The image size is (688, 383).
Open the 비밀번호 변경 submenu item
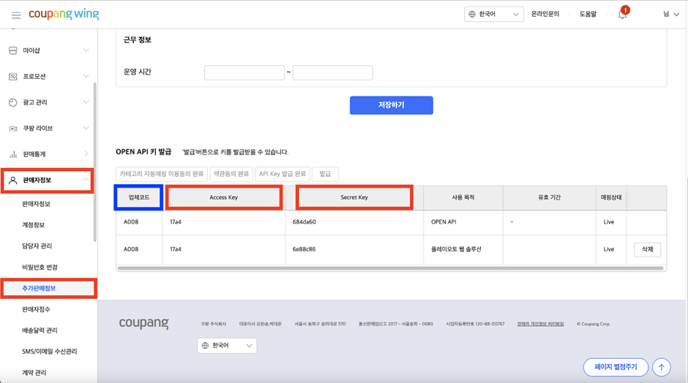[39, 267]
